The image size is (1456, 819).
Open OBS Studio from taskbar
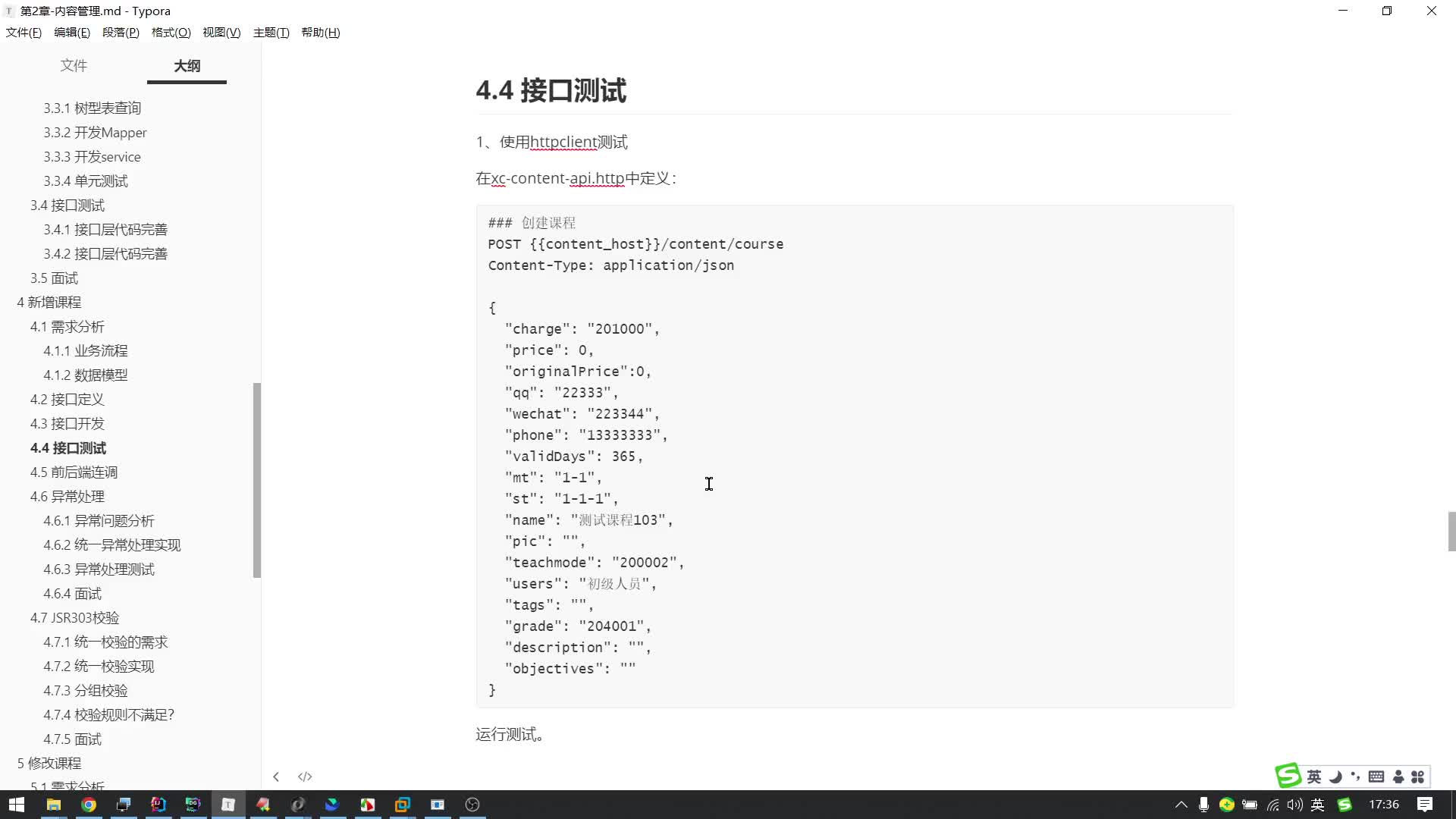click(472, 805)
